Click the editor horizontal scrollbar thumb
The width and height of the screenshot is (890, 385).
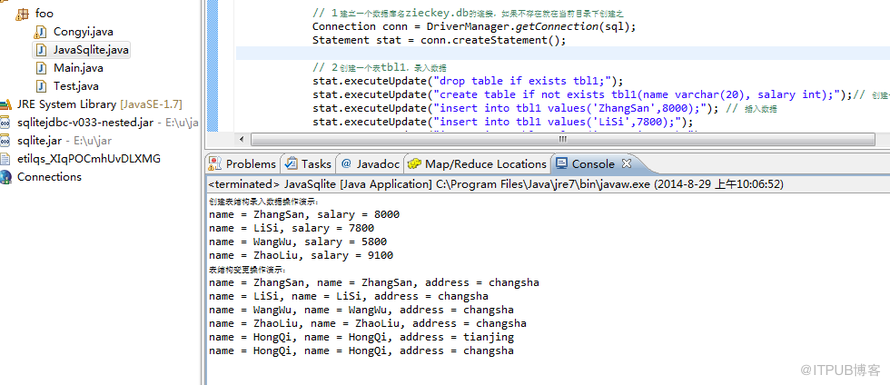click(x=562, y=139)
